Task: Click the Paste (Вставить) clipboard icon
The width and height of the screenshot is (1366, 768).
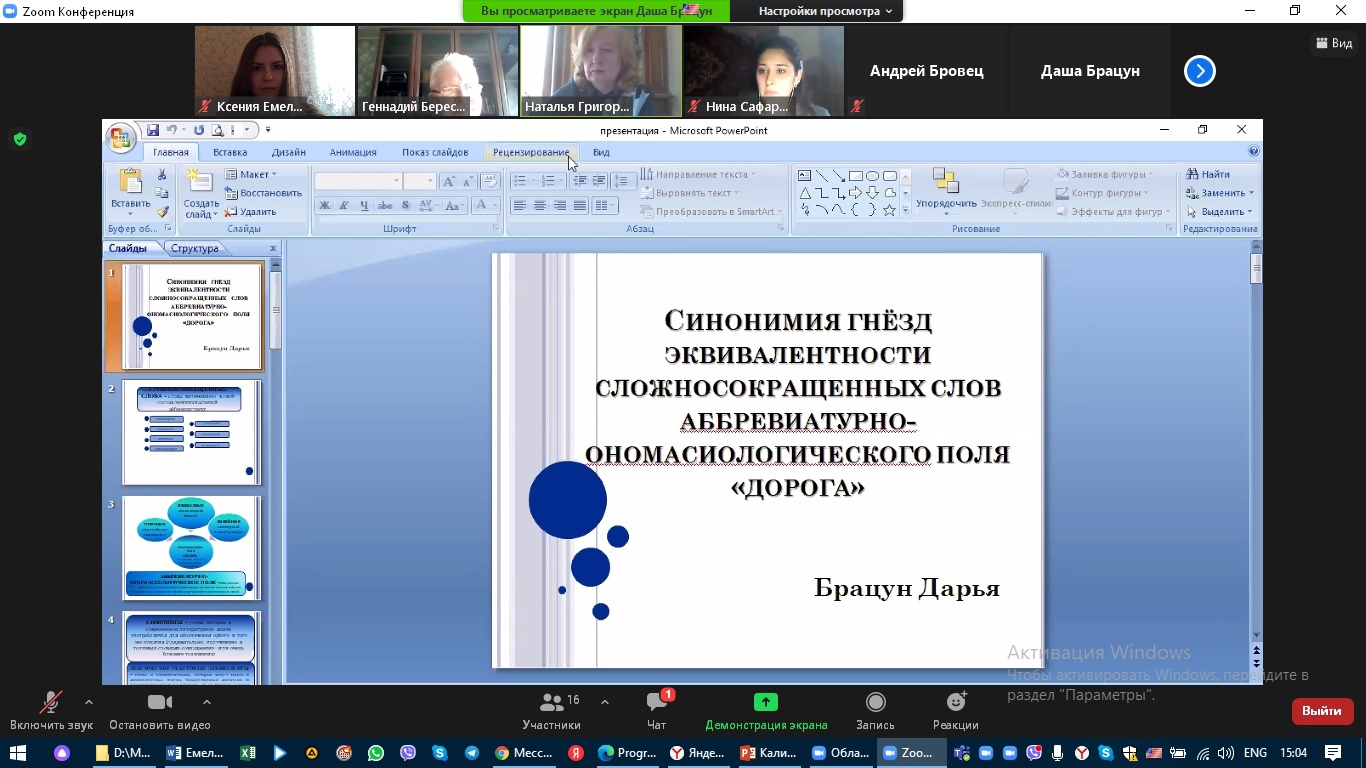Action: point(130,182)
